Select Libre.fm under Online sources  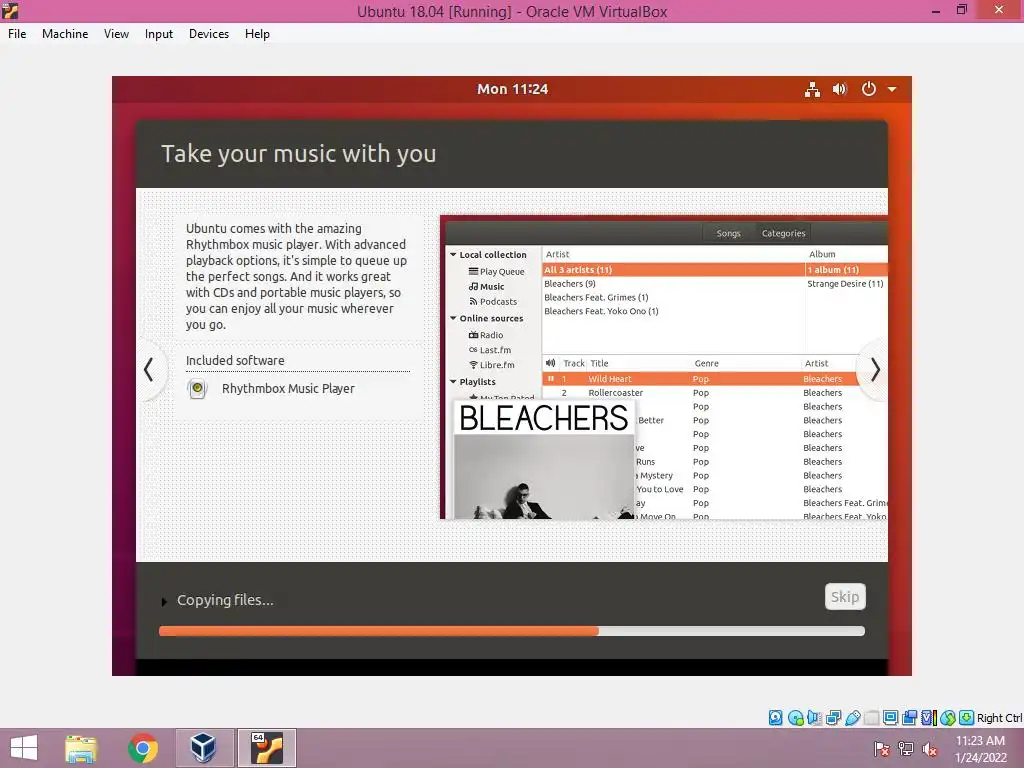(x=492, y=365)
